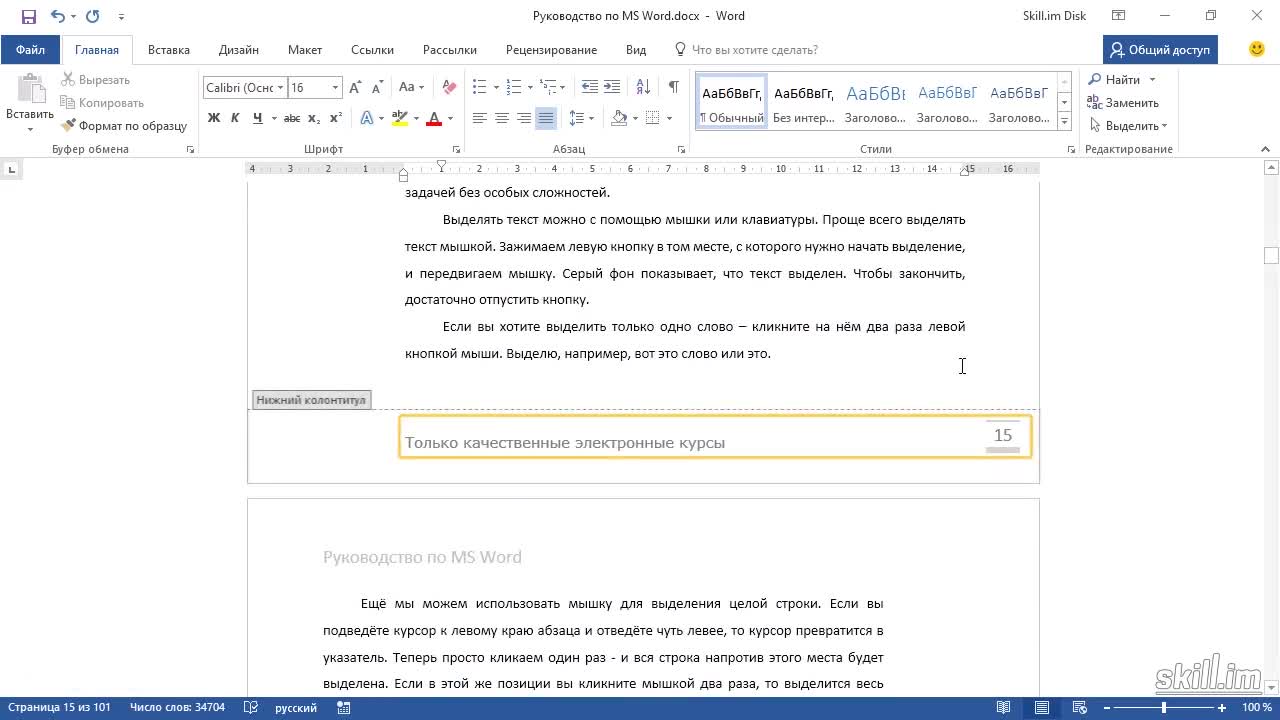The height and width of the screenshot is (720, 1280).
Task: Click in the 'Что вы хотите сделать?' search box
Action: [754, 49]
